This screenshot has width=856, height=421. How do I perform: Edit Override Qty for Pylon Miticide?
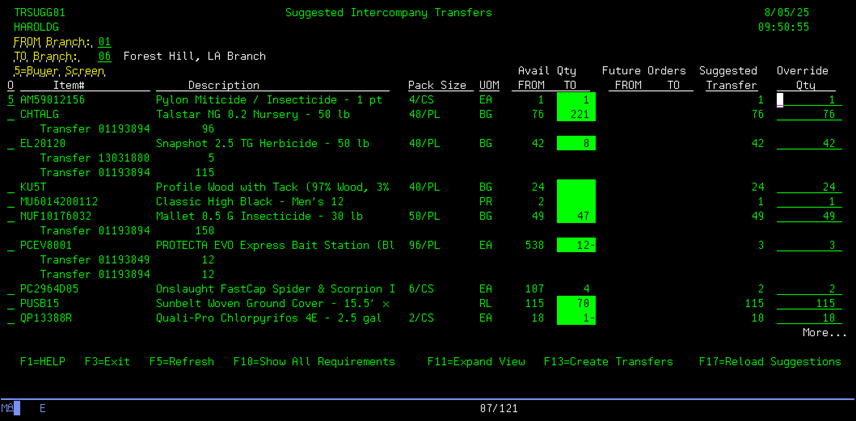pyautogui.click(x=809, y=100)
